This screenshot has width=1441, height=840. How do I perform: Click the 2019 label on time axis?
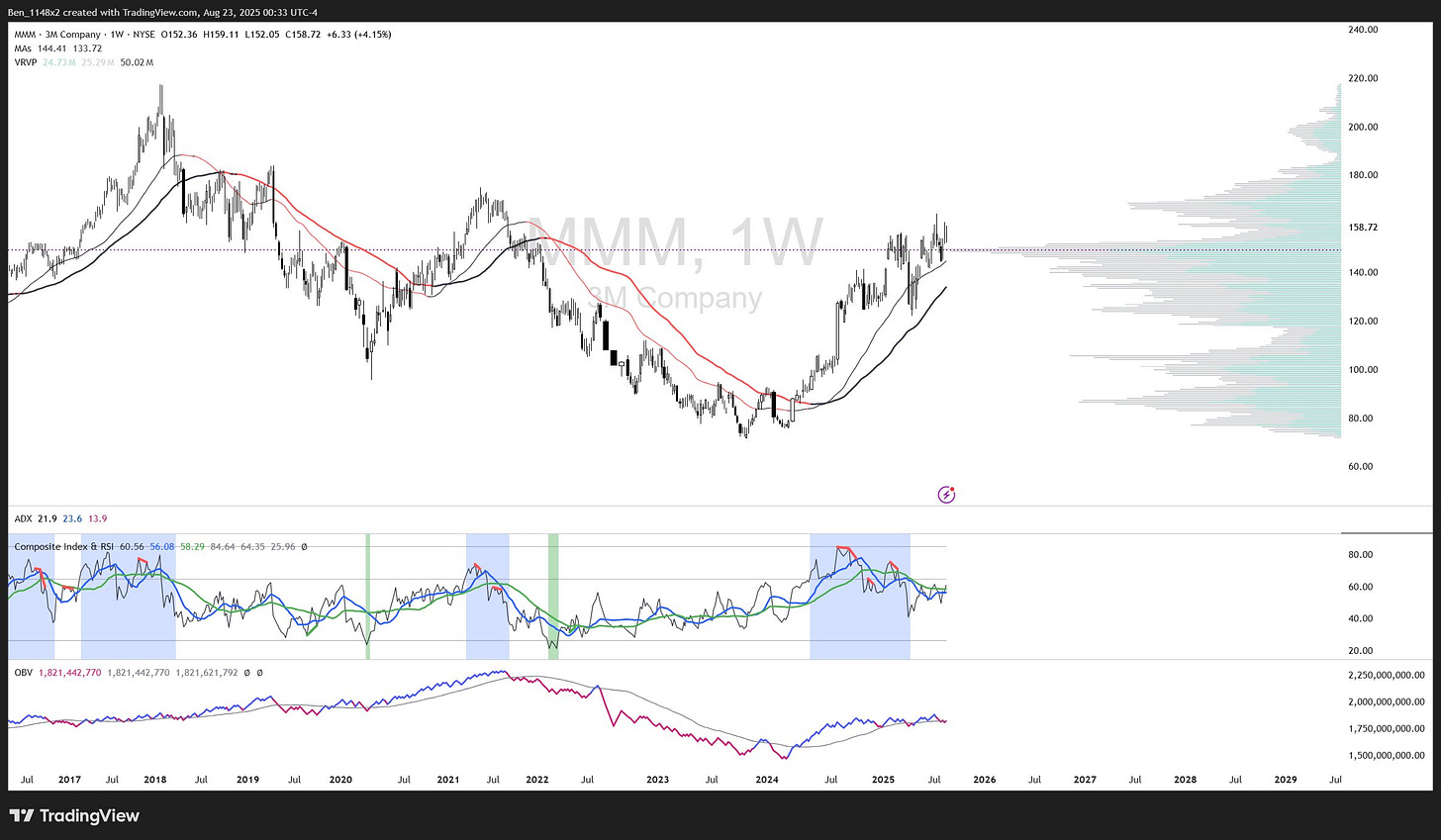coord(247,780)
